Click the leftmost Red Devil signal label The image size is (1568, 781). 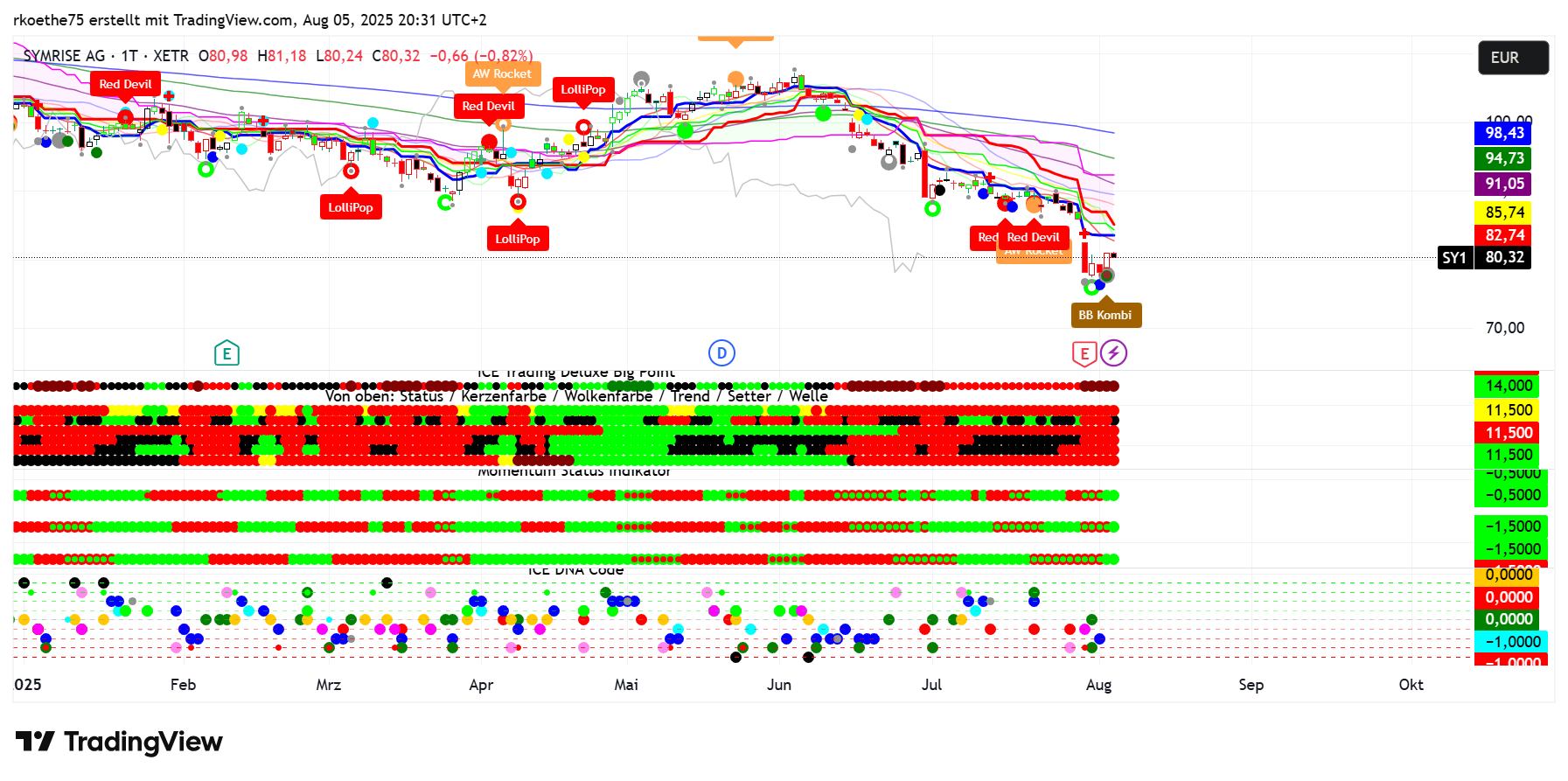[x=125, y=84]
